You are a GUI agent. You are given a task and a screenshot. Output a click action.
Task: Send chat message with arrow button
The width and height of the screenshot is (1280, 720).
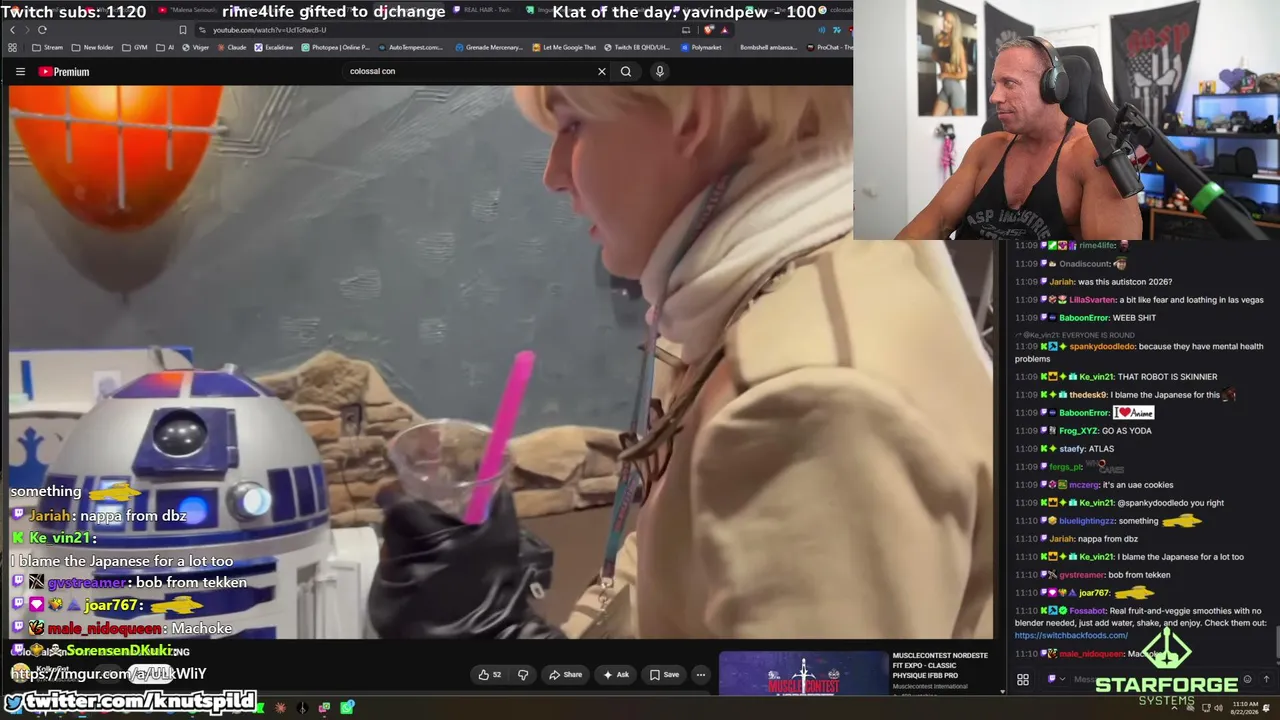click(1267, 680)
